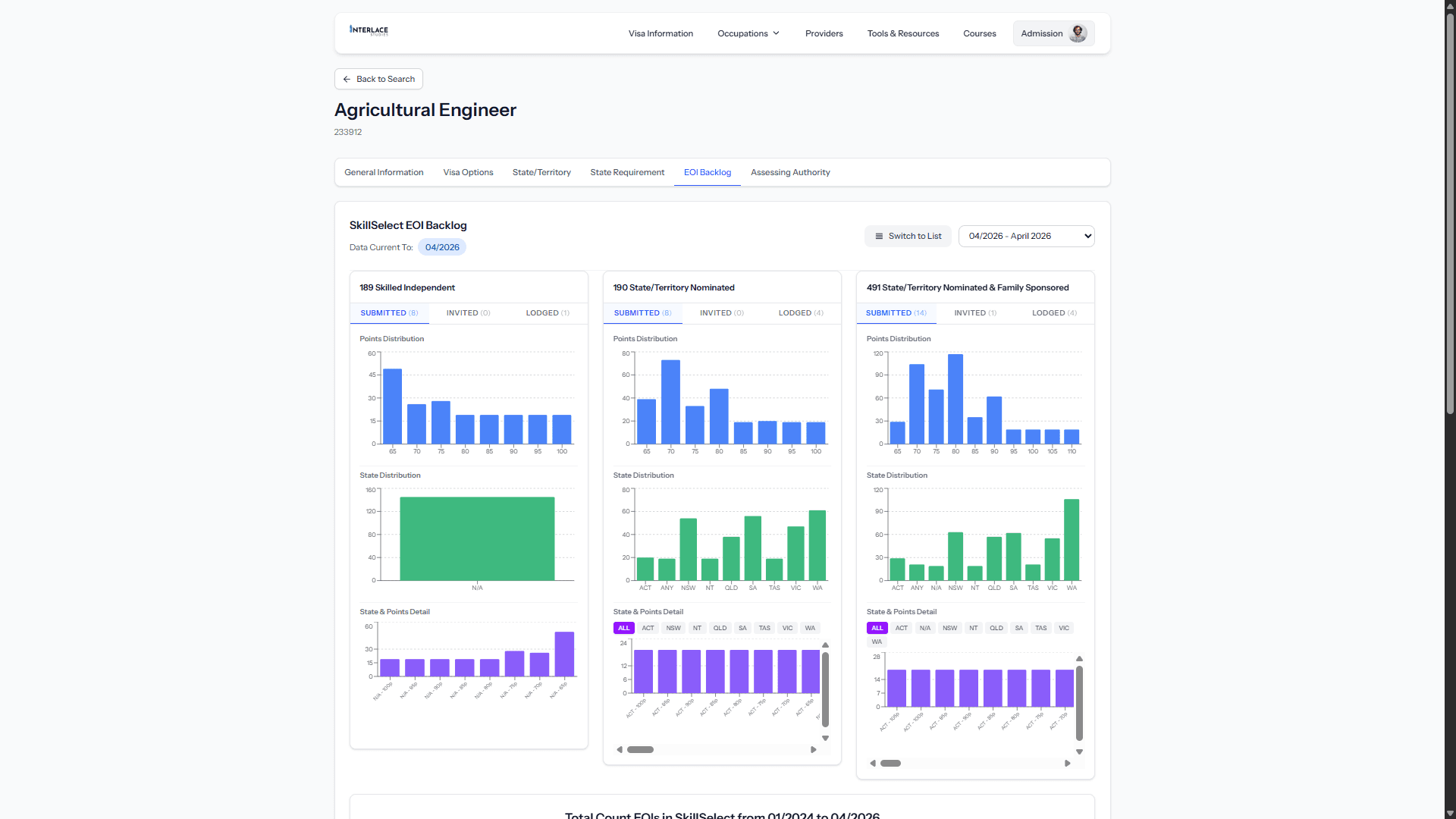1456x819 pixels.
Task: Click horizontal scrollbar thumb in 190 detail chart
Action: pyautogui.click(x=640, y=750)
